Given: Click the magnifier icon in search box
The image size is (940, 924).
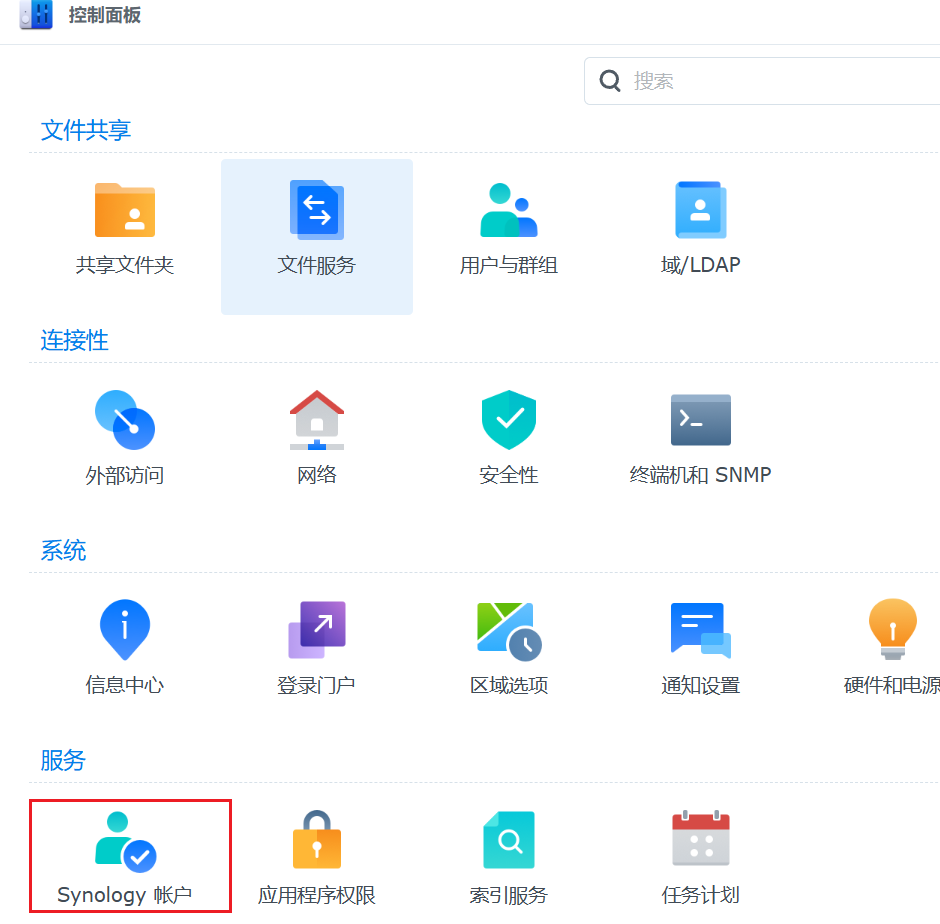Looking at the screenshot, I should [610, 80].
